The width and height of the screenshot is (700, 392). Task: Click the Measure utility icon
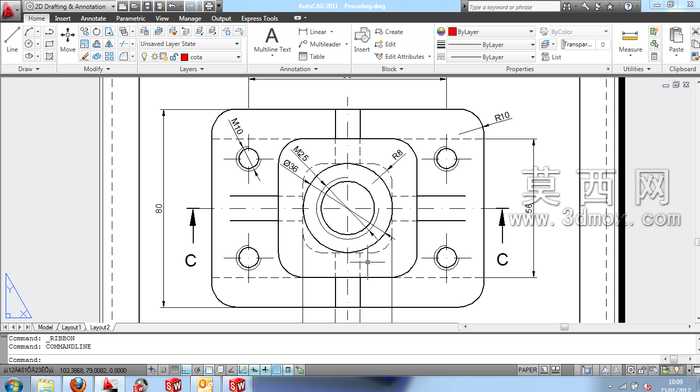(x=630, y=40)
